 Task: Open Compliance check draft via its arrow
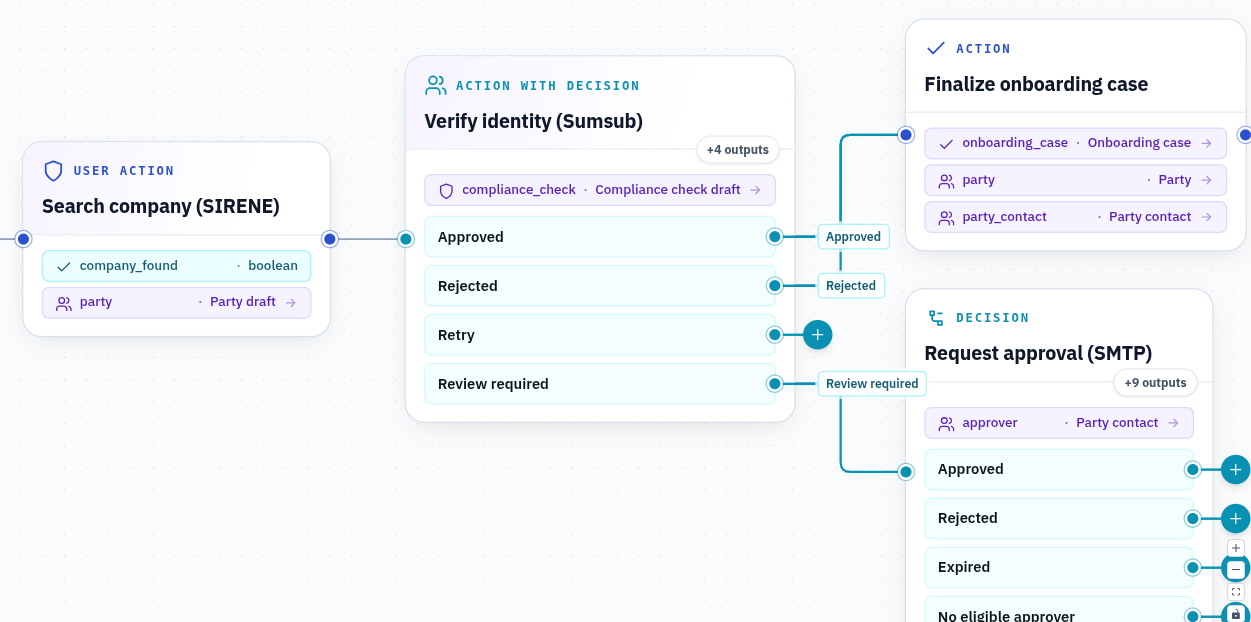(x=755, y=190)
